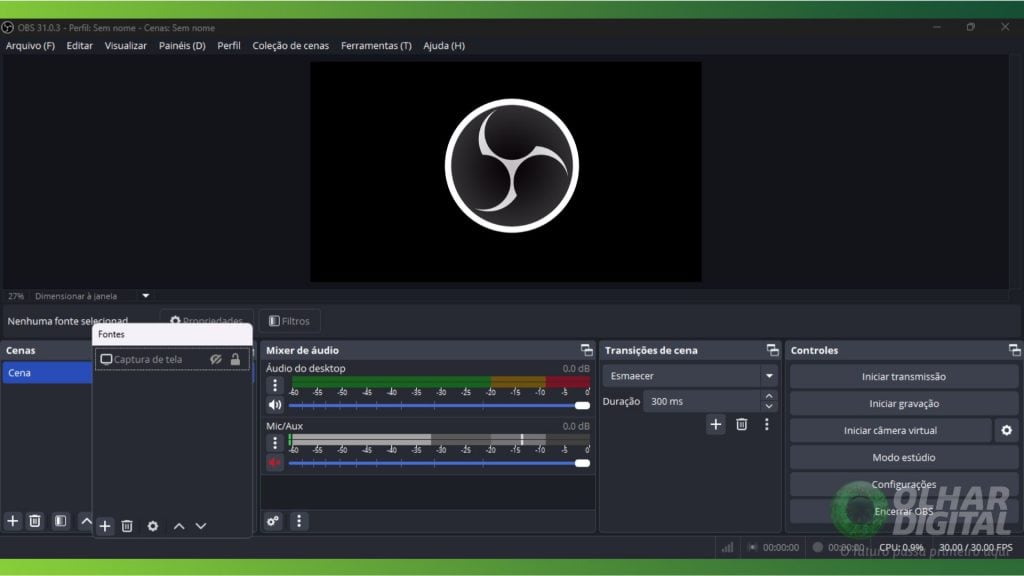This screenshot has height=576, width=1024.
Task: Toggle the lock on Captura de tela
Action: click(x=235, y=359)
